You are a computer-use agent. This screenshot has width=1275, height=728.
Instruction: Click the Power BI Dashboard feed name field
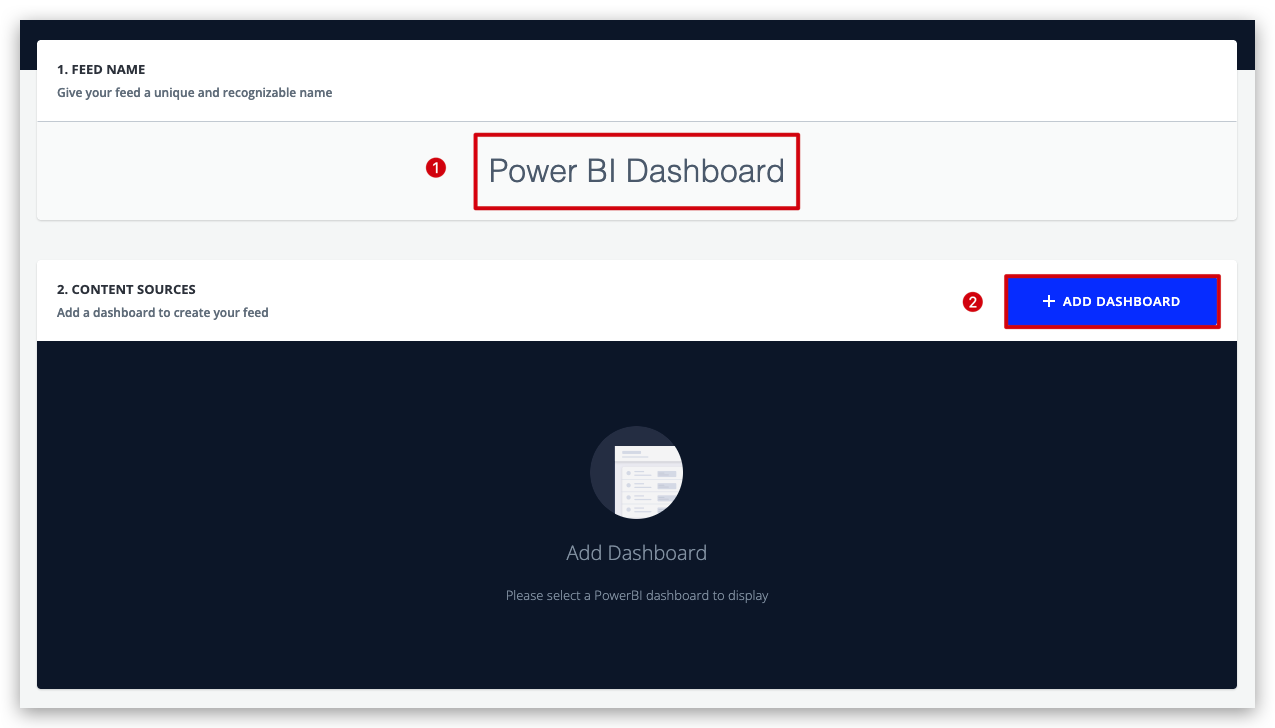coord(636,171)
